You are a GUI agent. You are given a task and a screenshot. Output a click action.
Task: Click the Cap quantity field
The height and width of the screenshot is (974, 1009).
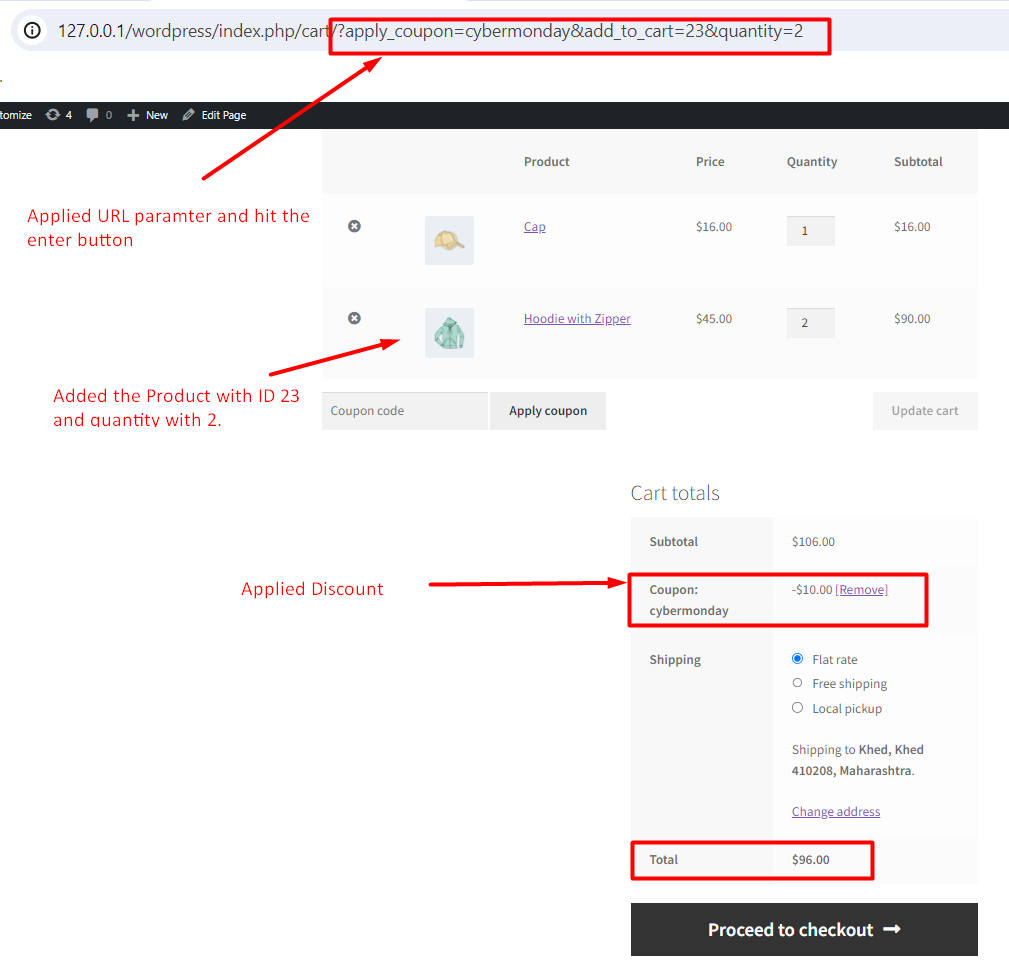pos(810,230)
